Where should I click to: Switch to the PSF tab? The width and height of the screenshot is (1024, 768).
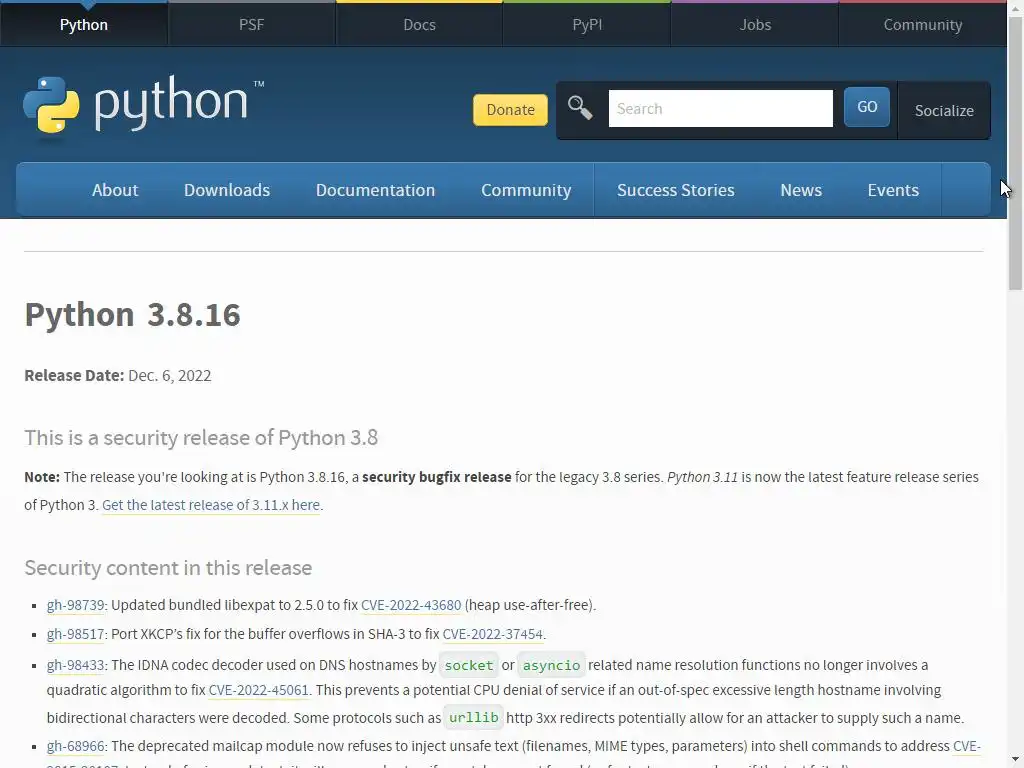[x=251, y=24]
